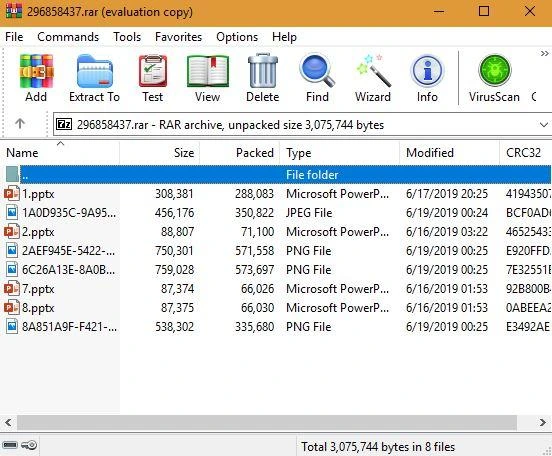Click size value 538,302
This screenshot has width=552, height=456.
[x=175, y=327]
